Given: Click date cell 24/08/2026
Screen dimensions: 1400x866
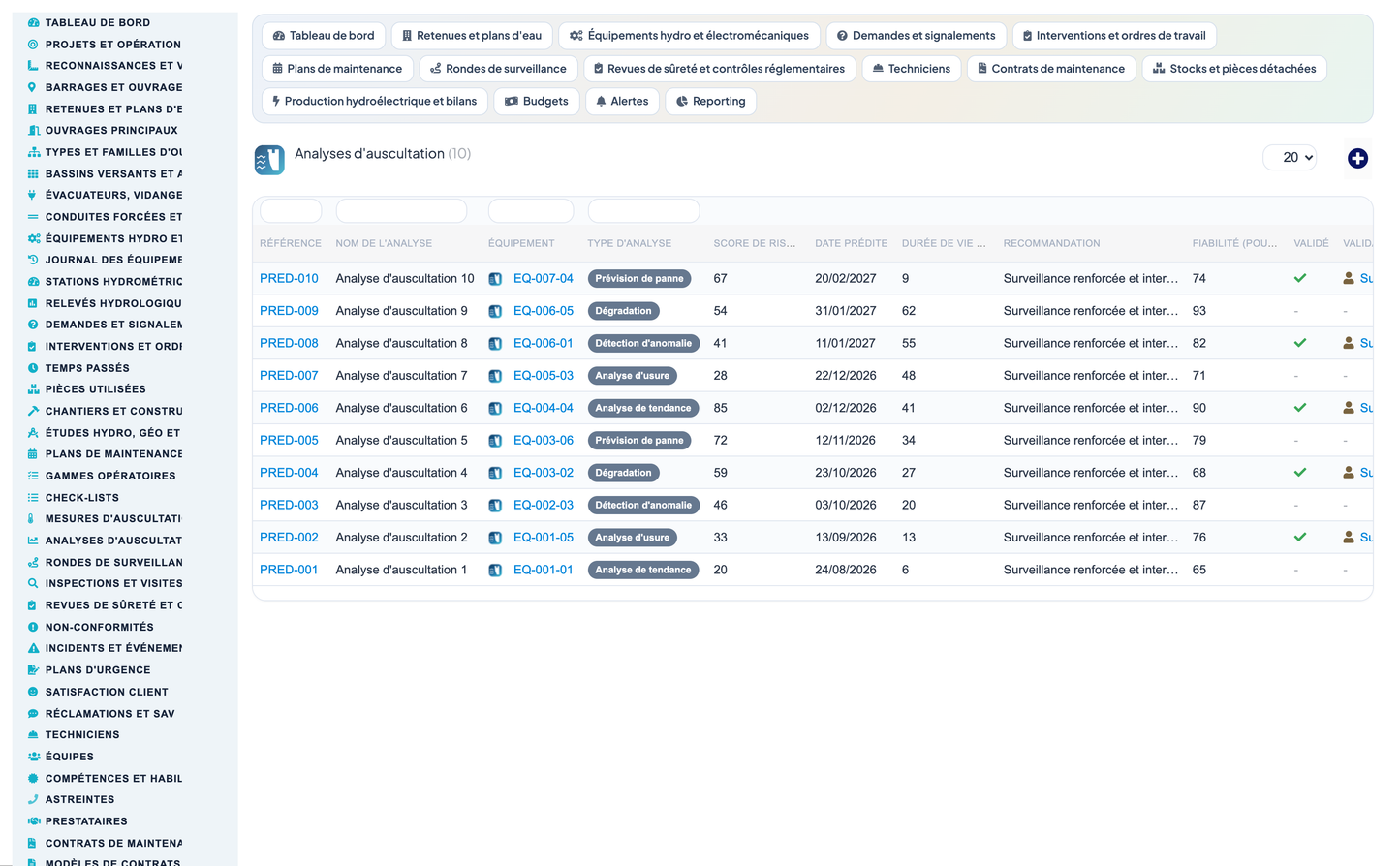Looking at the screenshot, I should pyautogui.click(x=846, y=570).
